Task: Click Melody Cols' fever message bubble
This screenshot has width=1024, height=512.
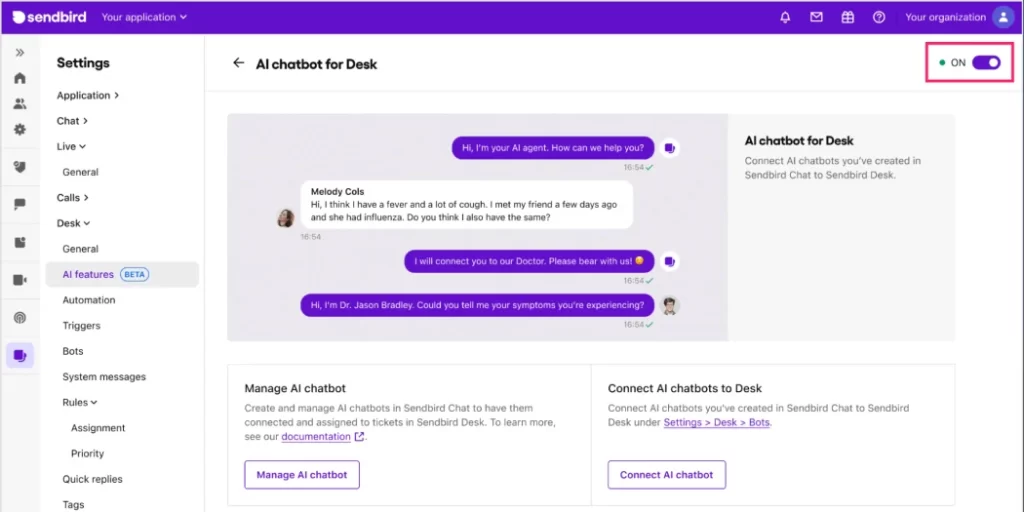Action: pos(467,205)
